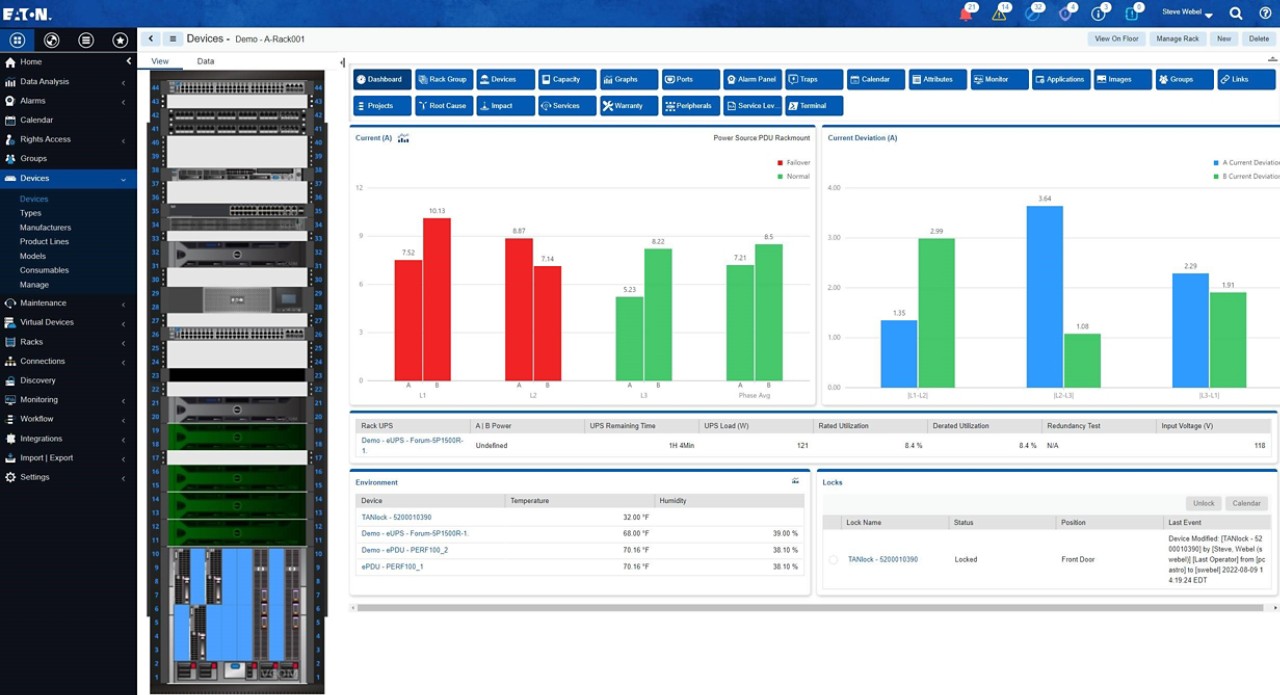
Task: Open the Traps section
Action: [814, 79]
